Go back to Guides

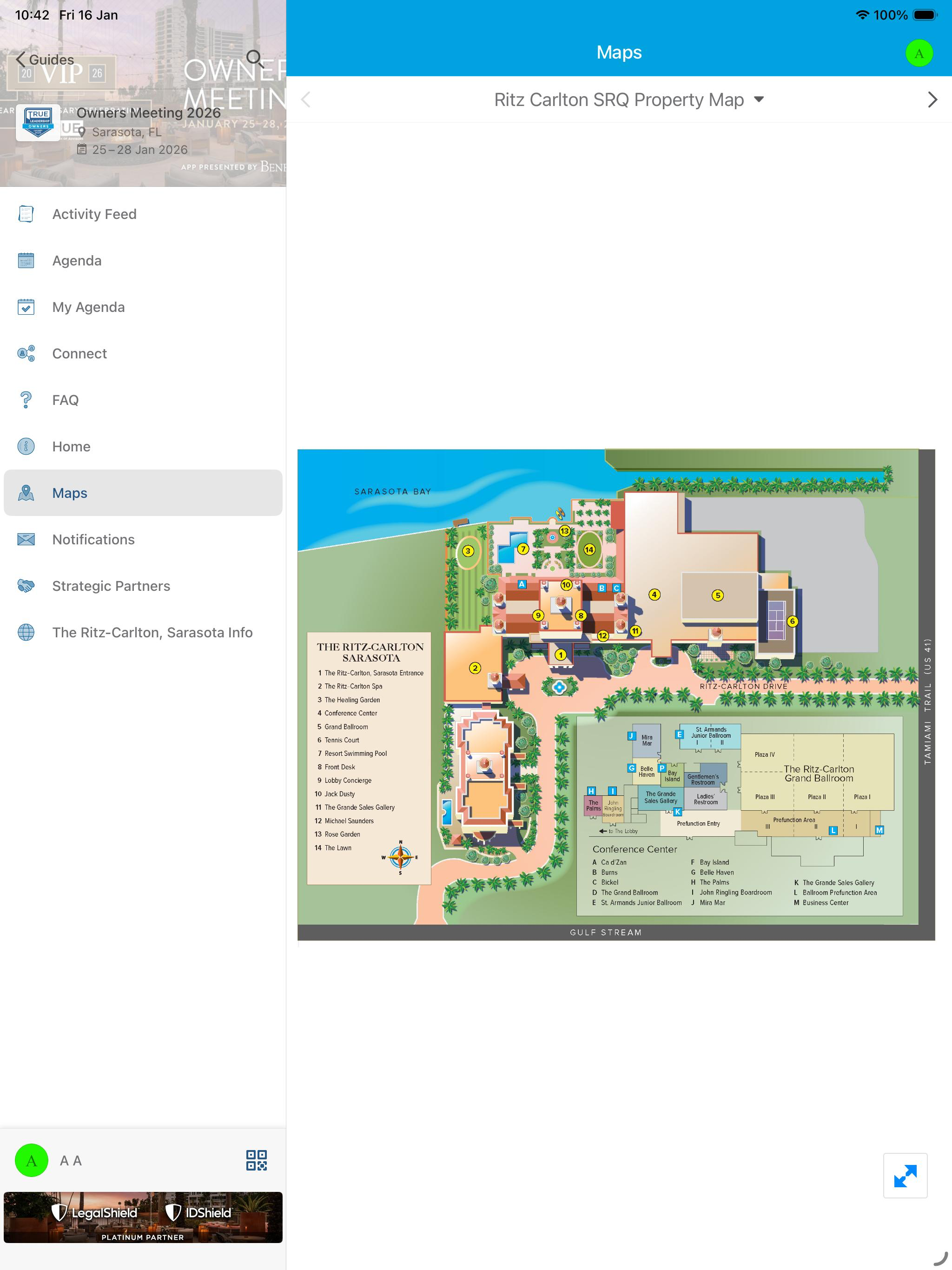(45, 60)
